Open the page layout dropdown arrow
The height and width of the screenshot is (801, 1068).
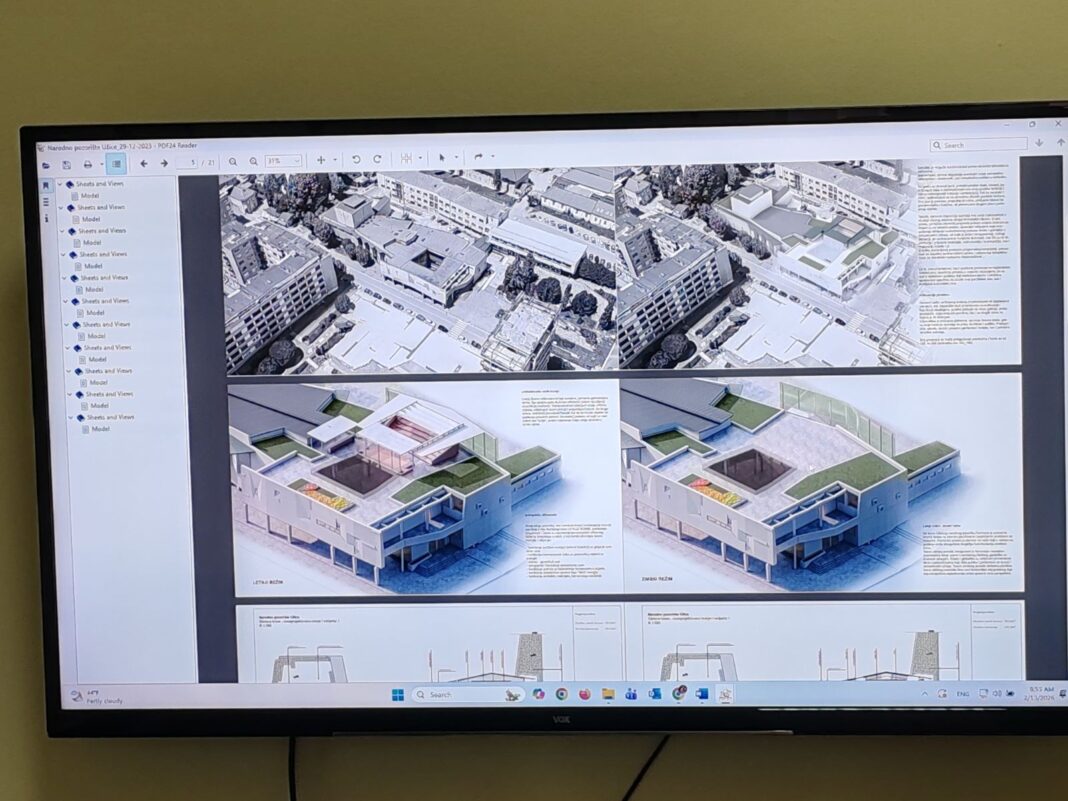click(x=420, y=158)
